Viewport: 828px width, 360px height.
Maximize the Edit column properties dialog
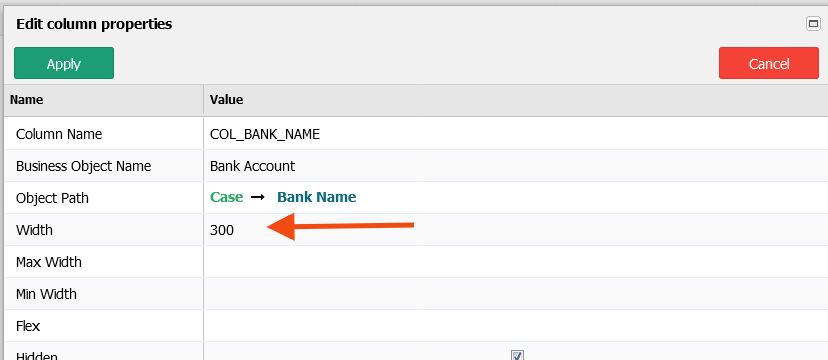click(x=813, y=24)
